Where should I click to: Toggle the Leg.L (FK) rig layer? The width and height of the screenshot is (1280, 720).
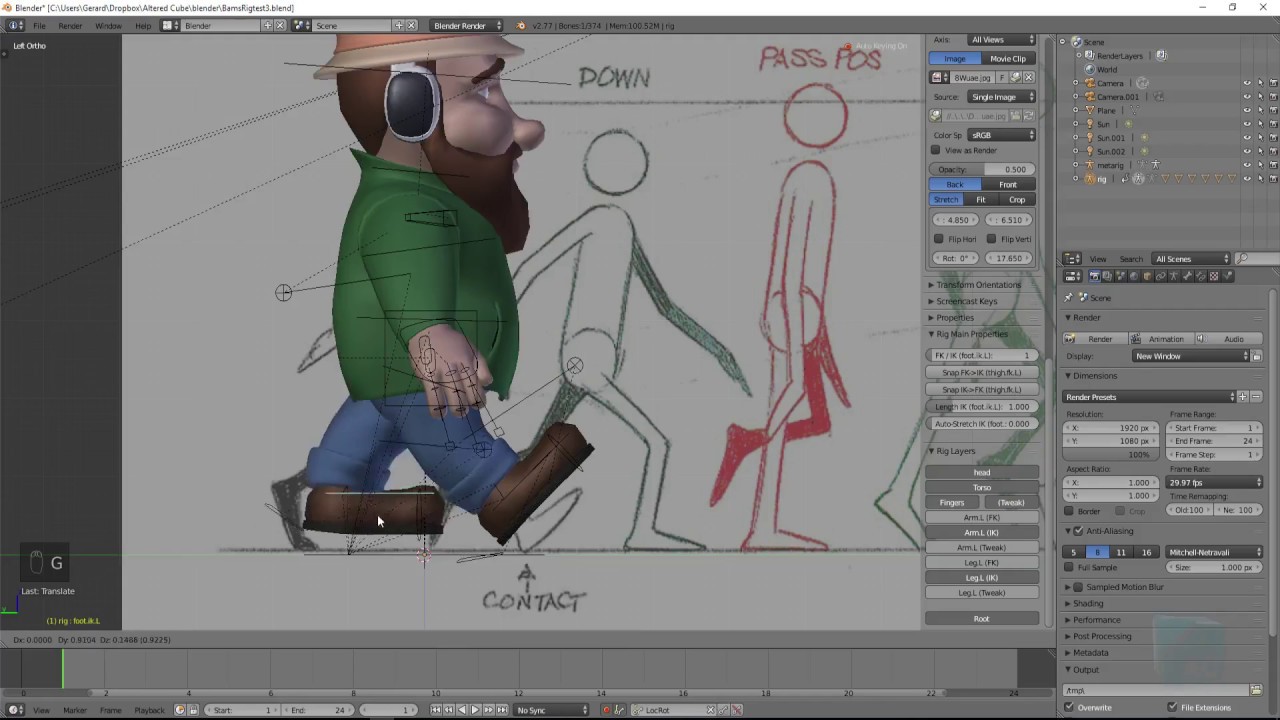click(x=981, y=562)
